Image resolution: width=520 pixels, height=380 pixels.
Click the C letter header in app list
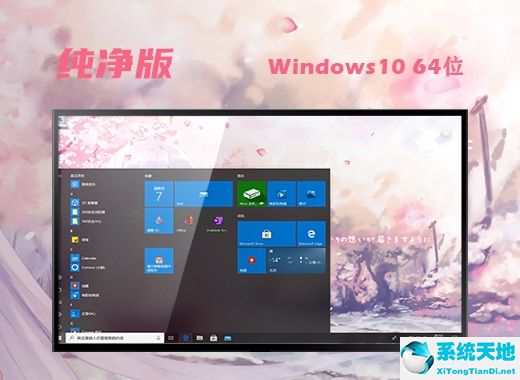coord(72,249)
